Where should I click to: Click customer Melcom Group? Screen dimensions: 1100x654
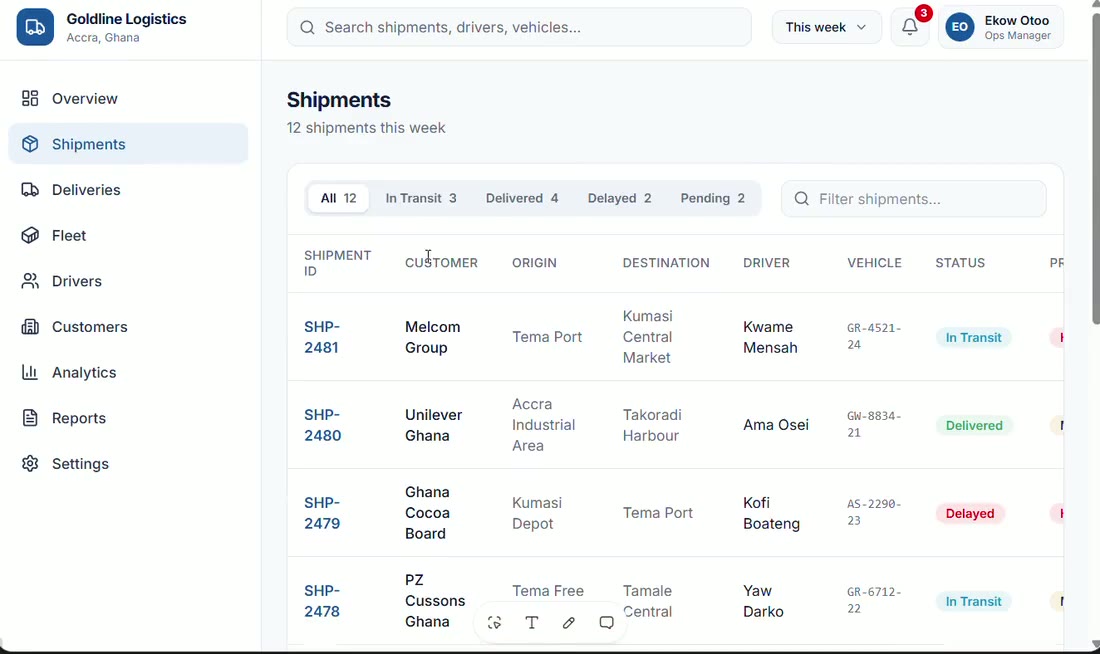pyautogui.click(x=433, y=337)
